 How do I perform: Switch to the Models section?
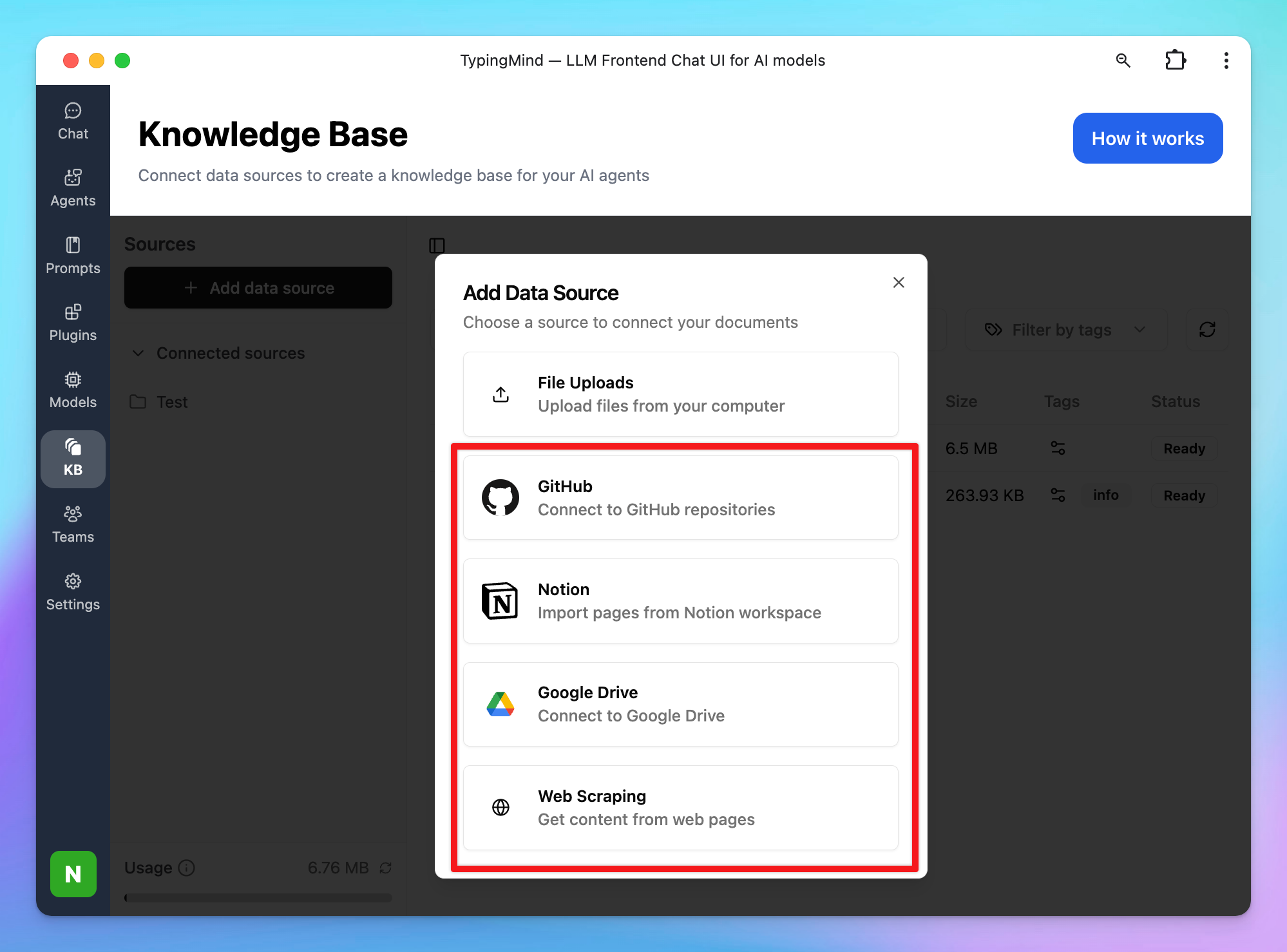coord(73,390)
